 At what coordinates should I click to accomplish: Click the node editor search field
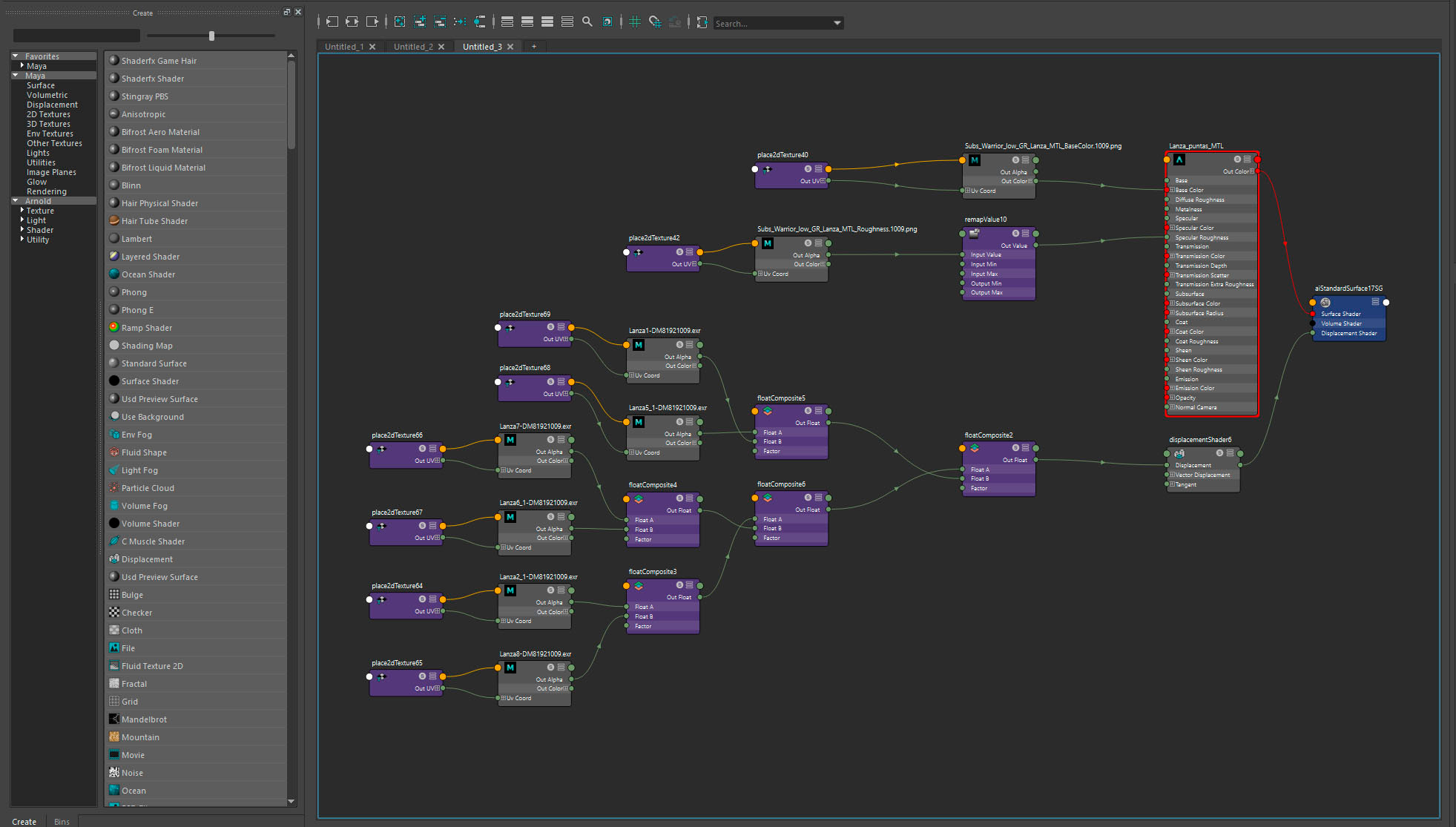coord(771,24)
